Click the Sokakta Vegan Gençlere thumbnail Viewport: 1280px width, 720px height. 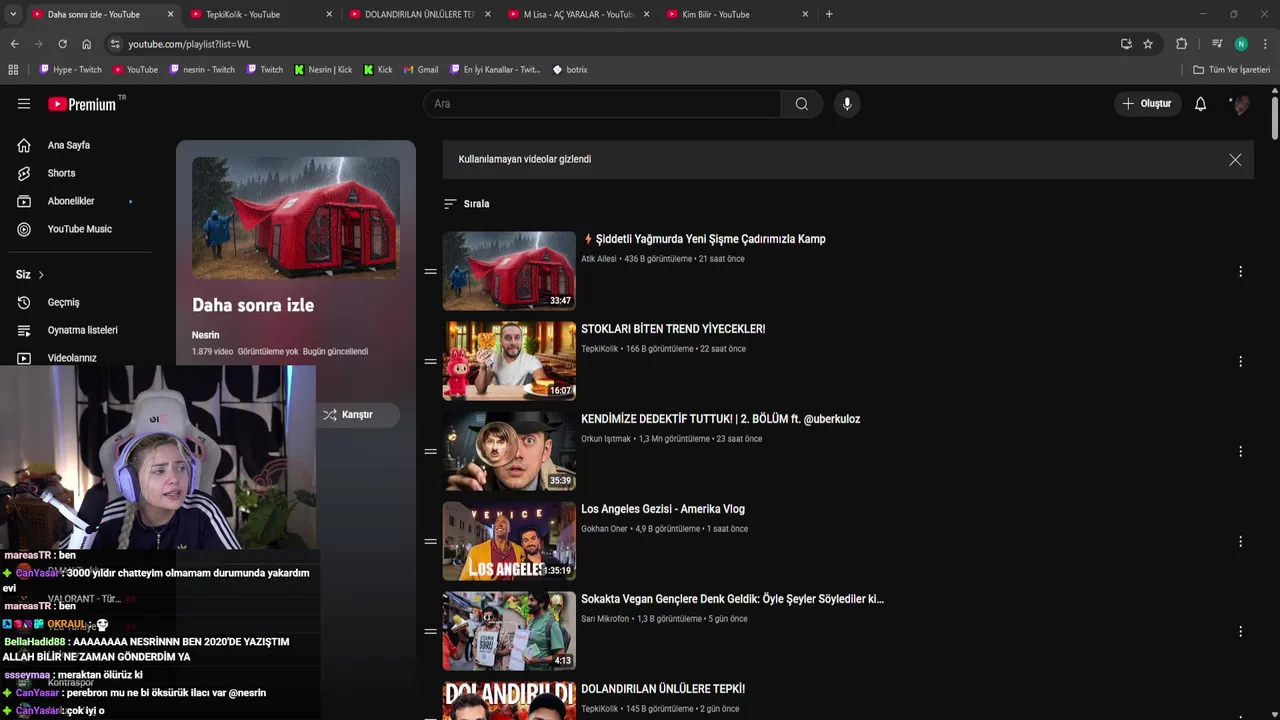(x=509, y=631)
